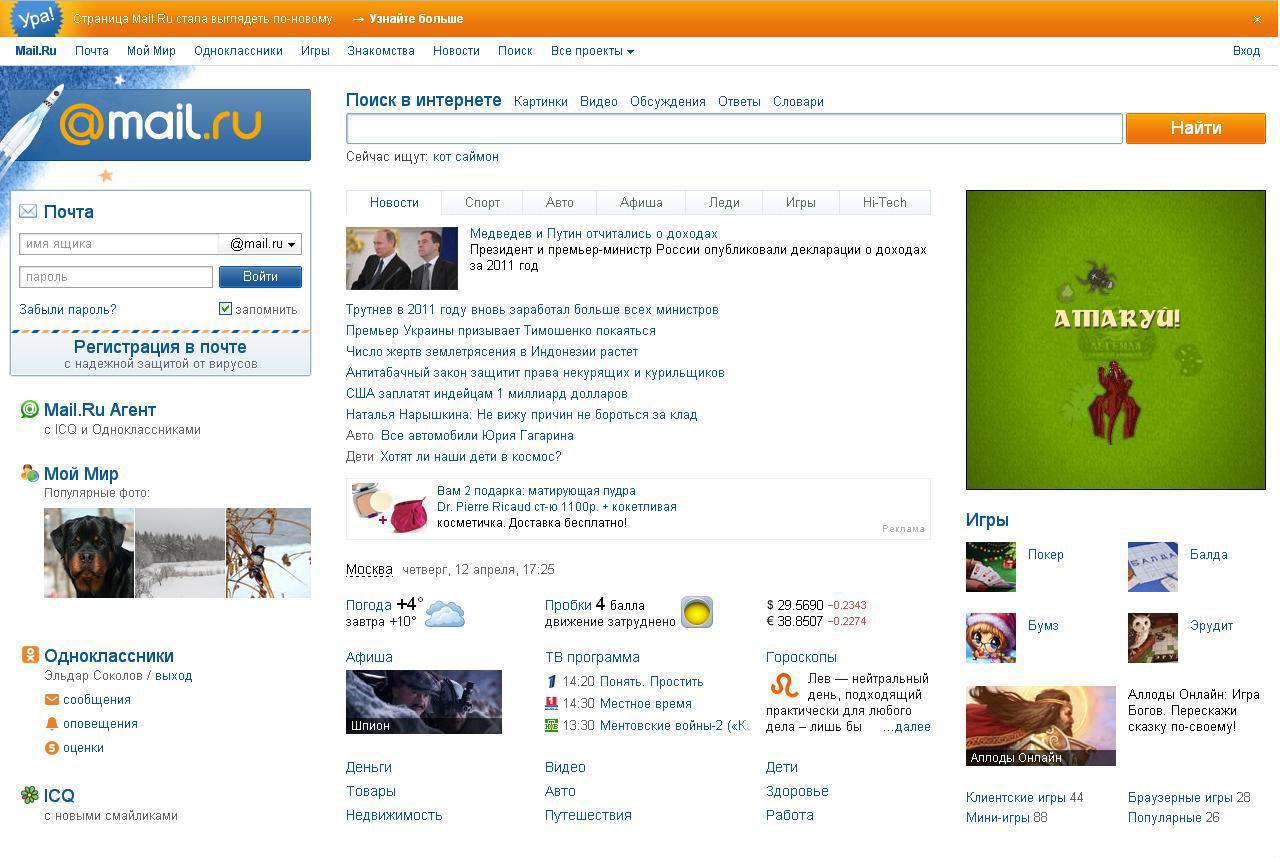
Task: Click the orange Найти search button
Action: coord(1196,128)
